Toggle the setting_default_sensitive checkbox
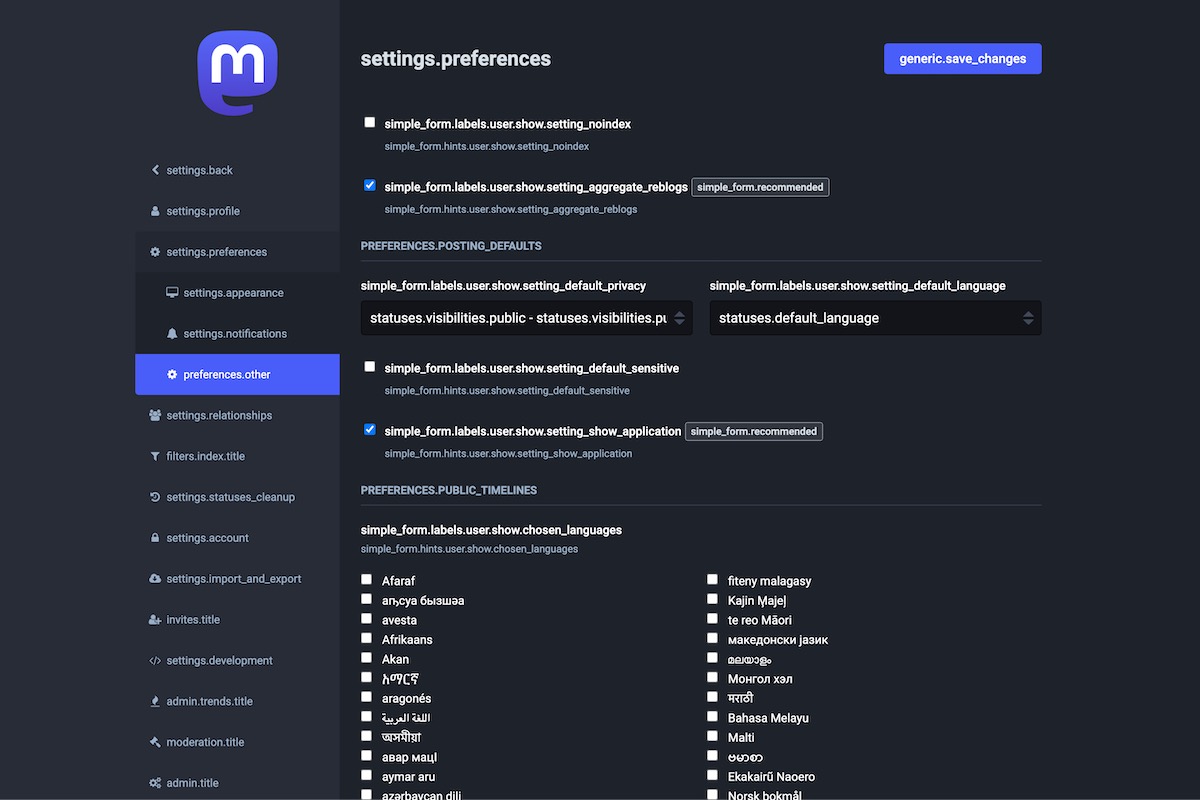Screen dimensions: 1200x800 pyautogui.click(x=370, y=366)
